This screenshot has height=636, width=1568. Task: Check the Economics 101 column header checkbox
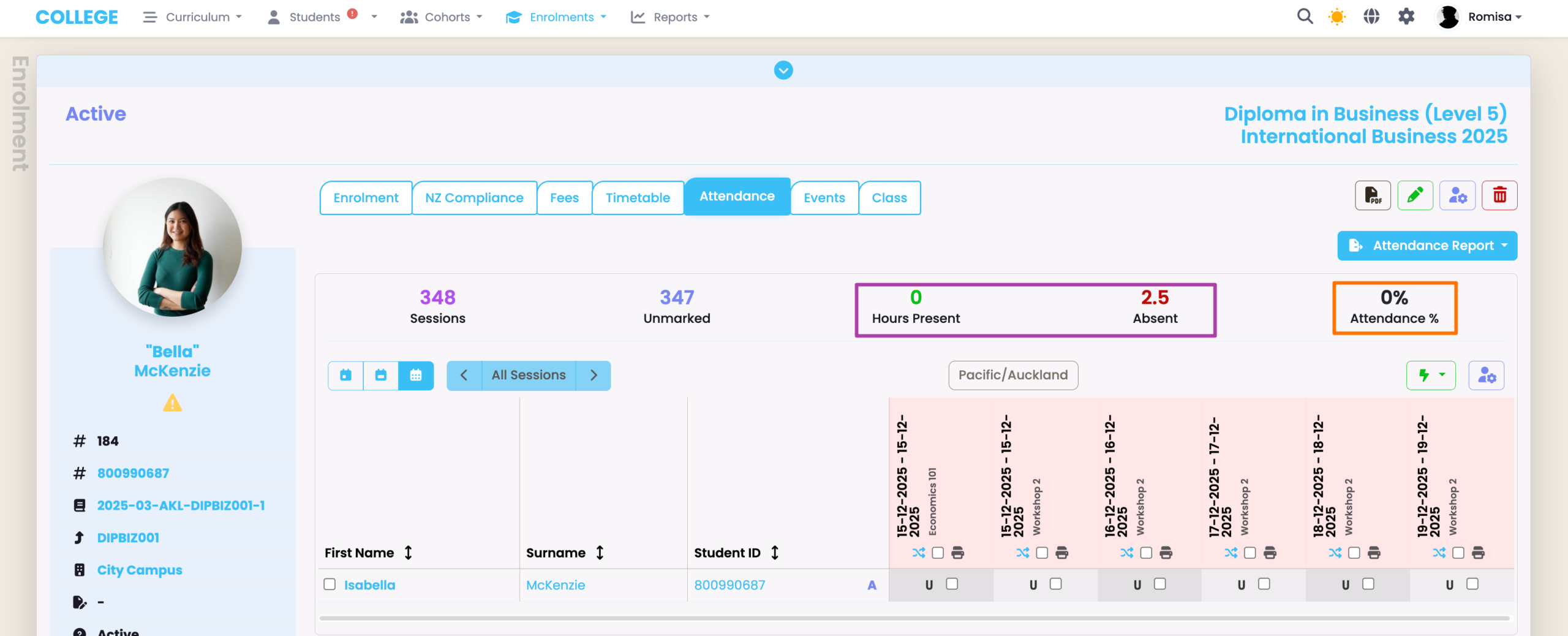pos(938,553)
